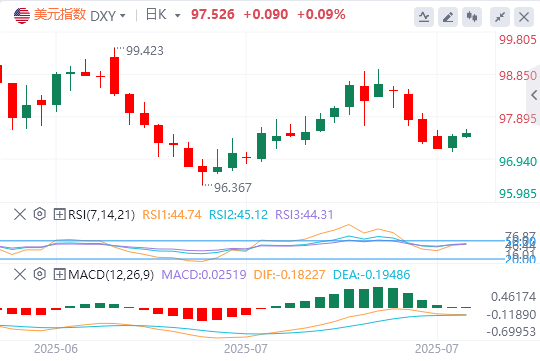Change candlestick chart style icon
Viewport: 540px width, 361px height.
tap(472, 17)
